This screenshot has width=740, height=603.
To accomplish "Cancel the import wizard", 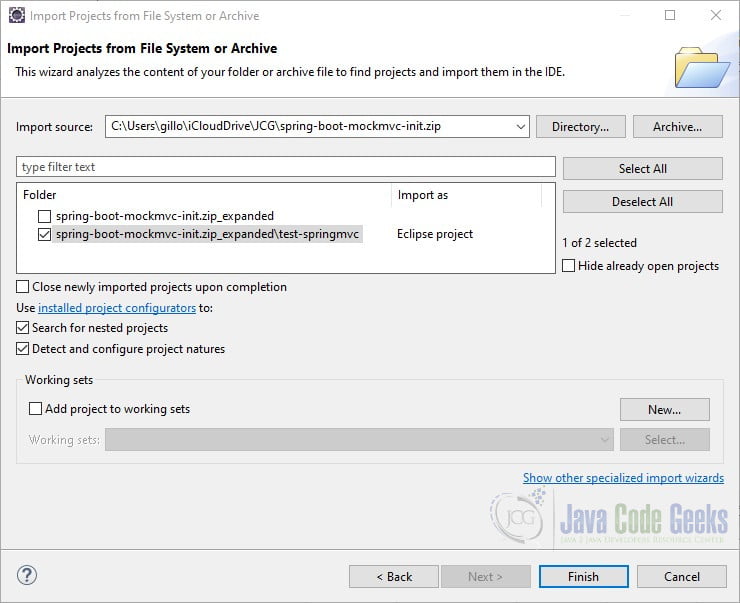I will pos(681,577).
